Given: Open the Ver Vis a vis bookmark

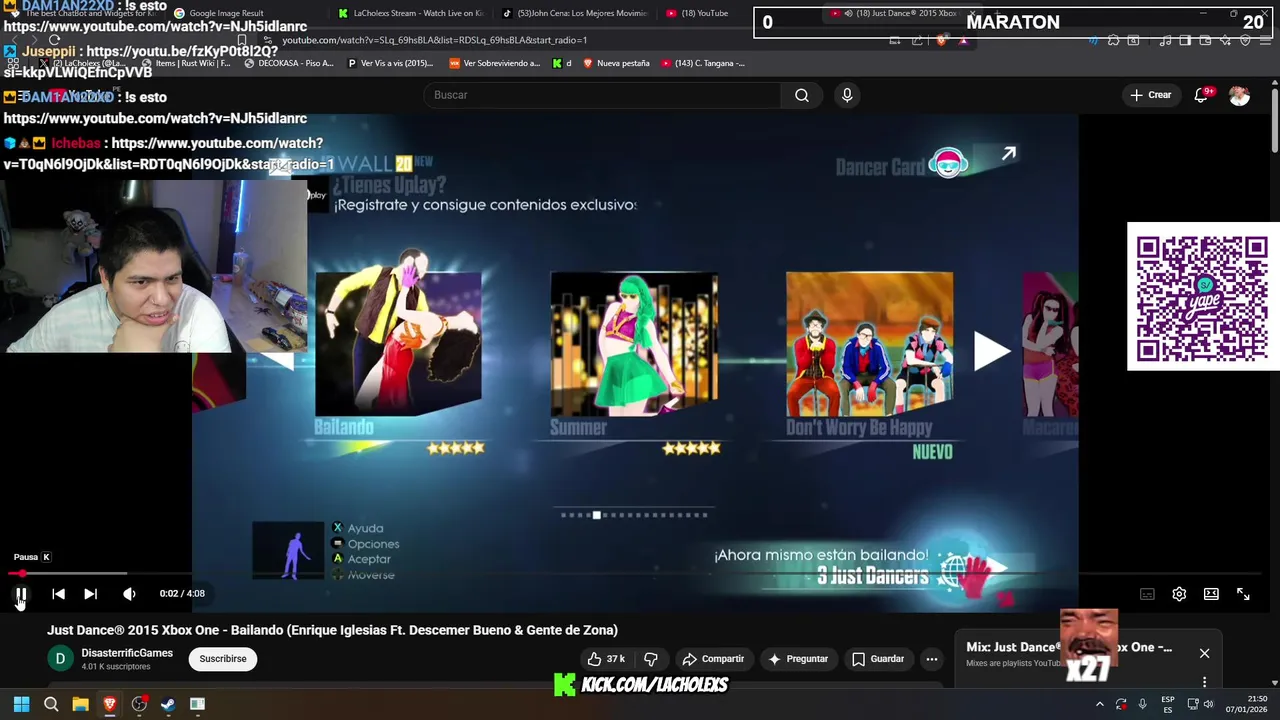Looking at the screenshot, I should (x=390, y=63).
